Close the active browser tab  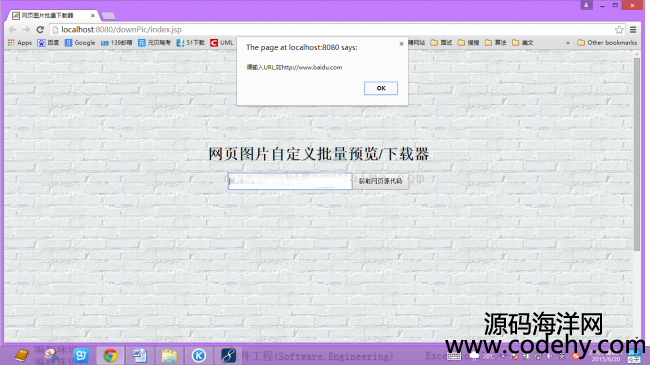click(92, 15)
